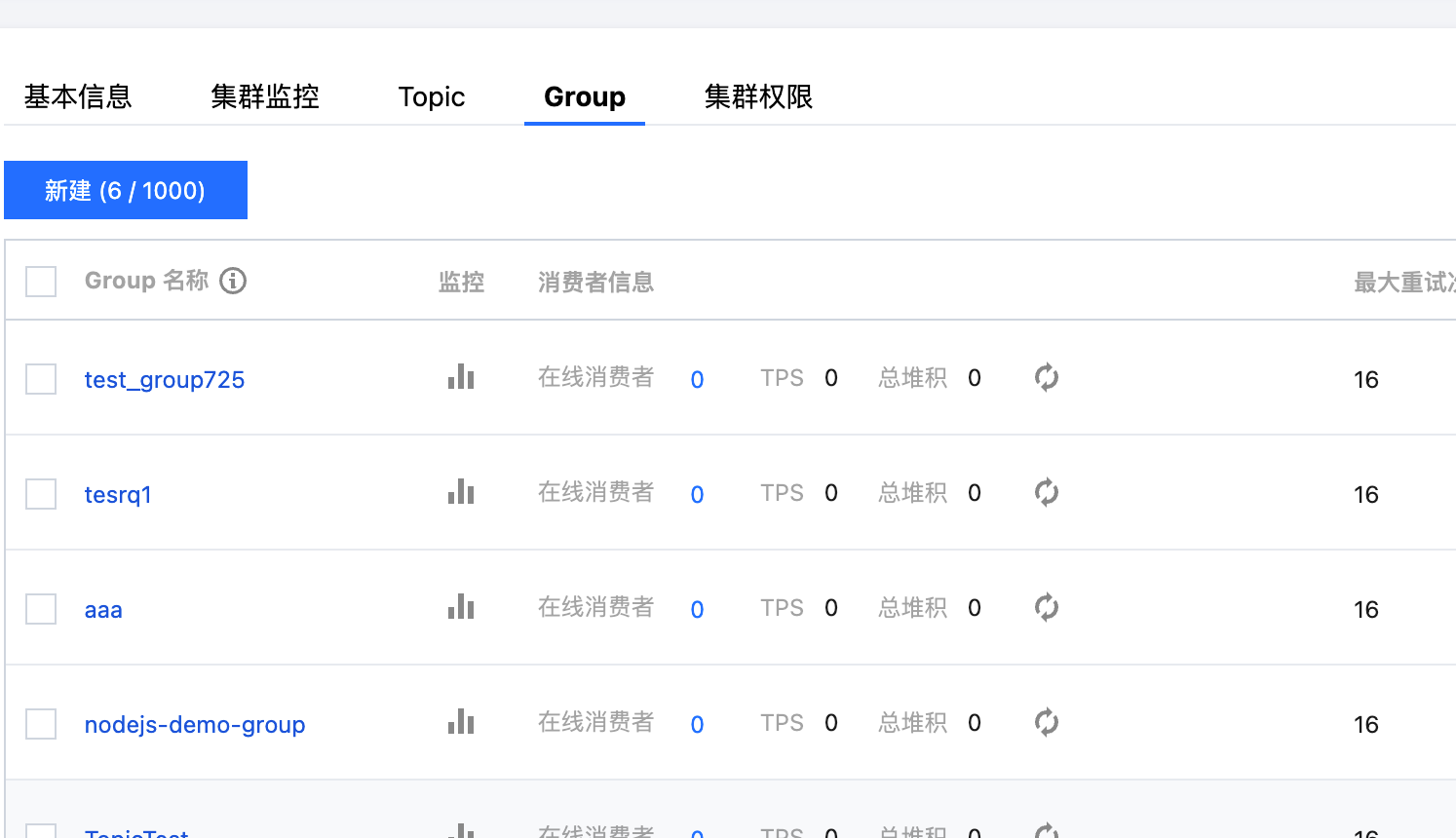Click online consumer count for aaa
This screenshot has height=838, width=1456.
697,610
